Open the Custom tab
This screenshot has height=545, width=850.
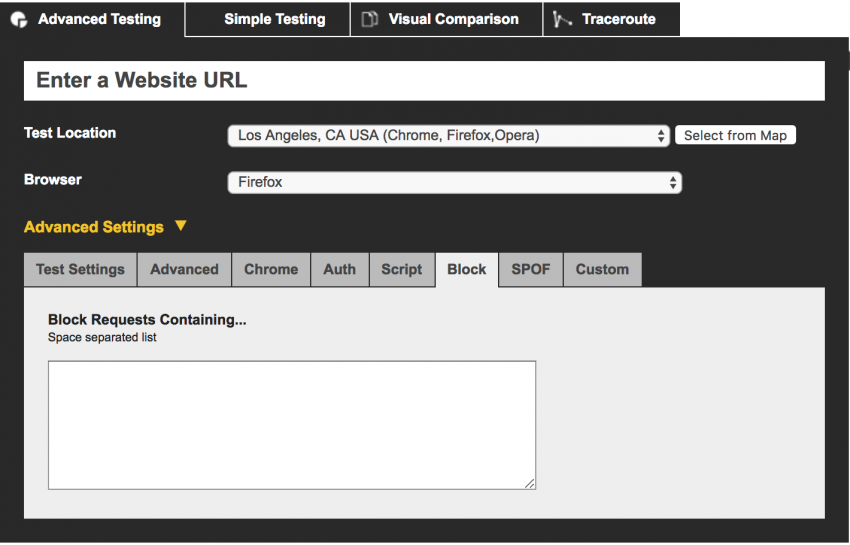(x=602, y=269)
